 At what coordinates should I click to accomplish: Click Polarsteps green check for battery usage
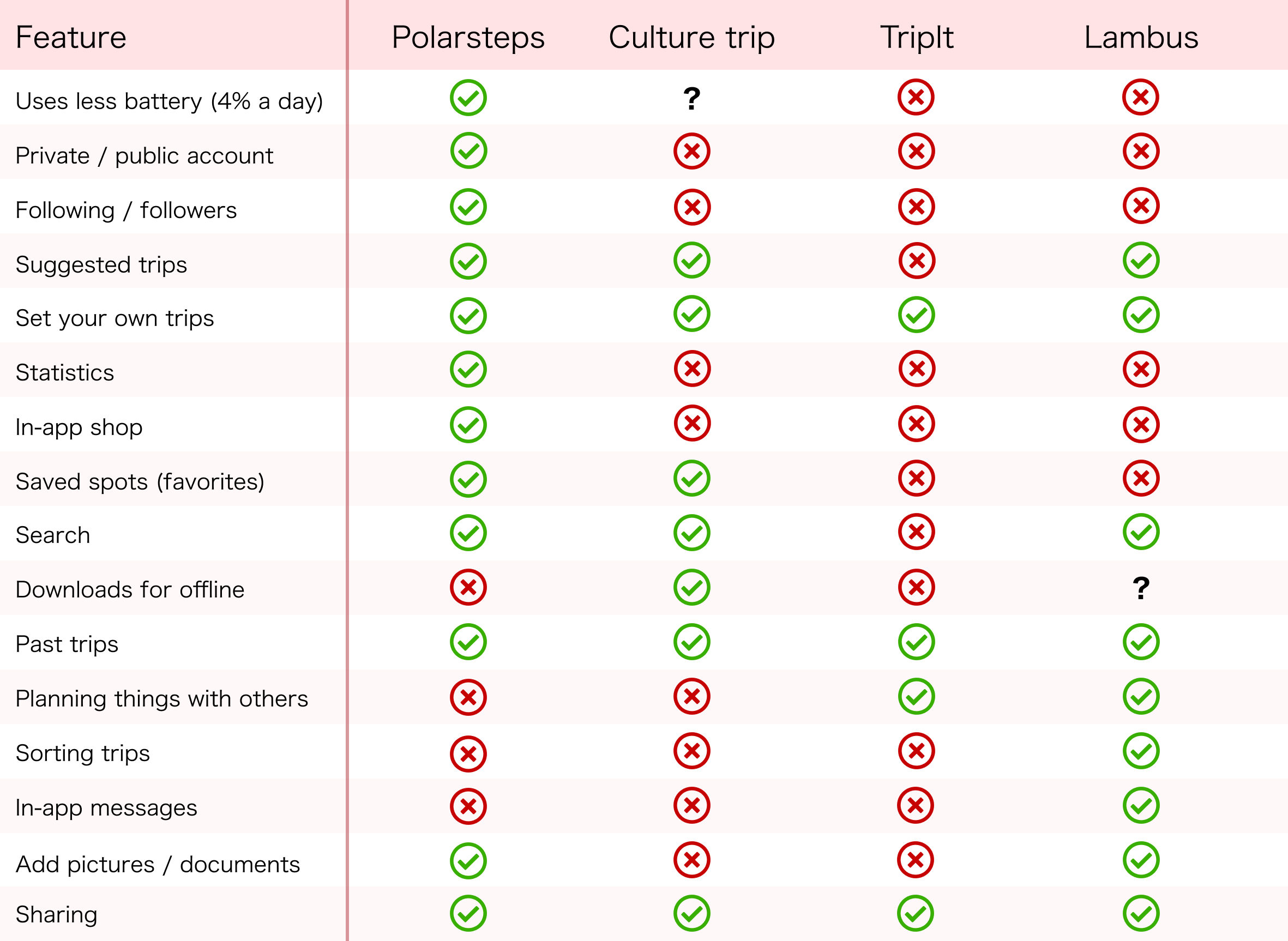click(x=468, y=98)
